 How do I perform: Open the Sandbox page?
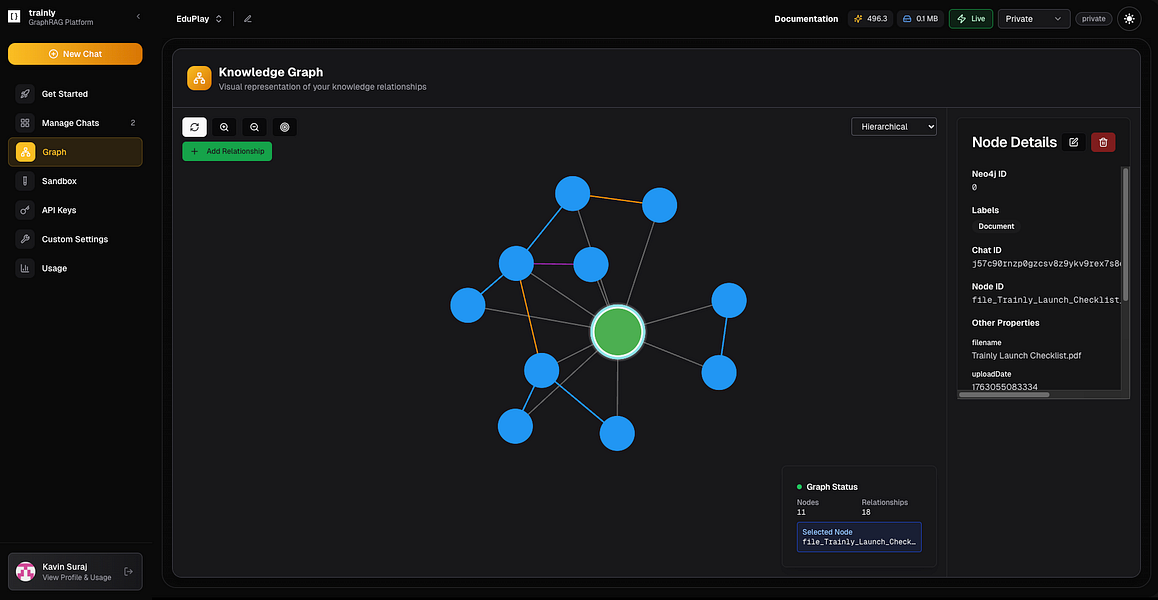coord(75,181)
